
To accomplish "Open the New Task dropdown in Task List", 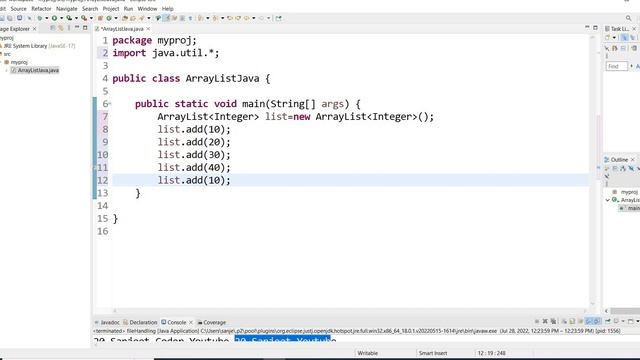I will 614,37.
